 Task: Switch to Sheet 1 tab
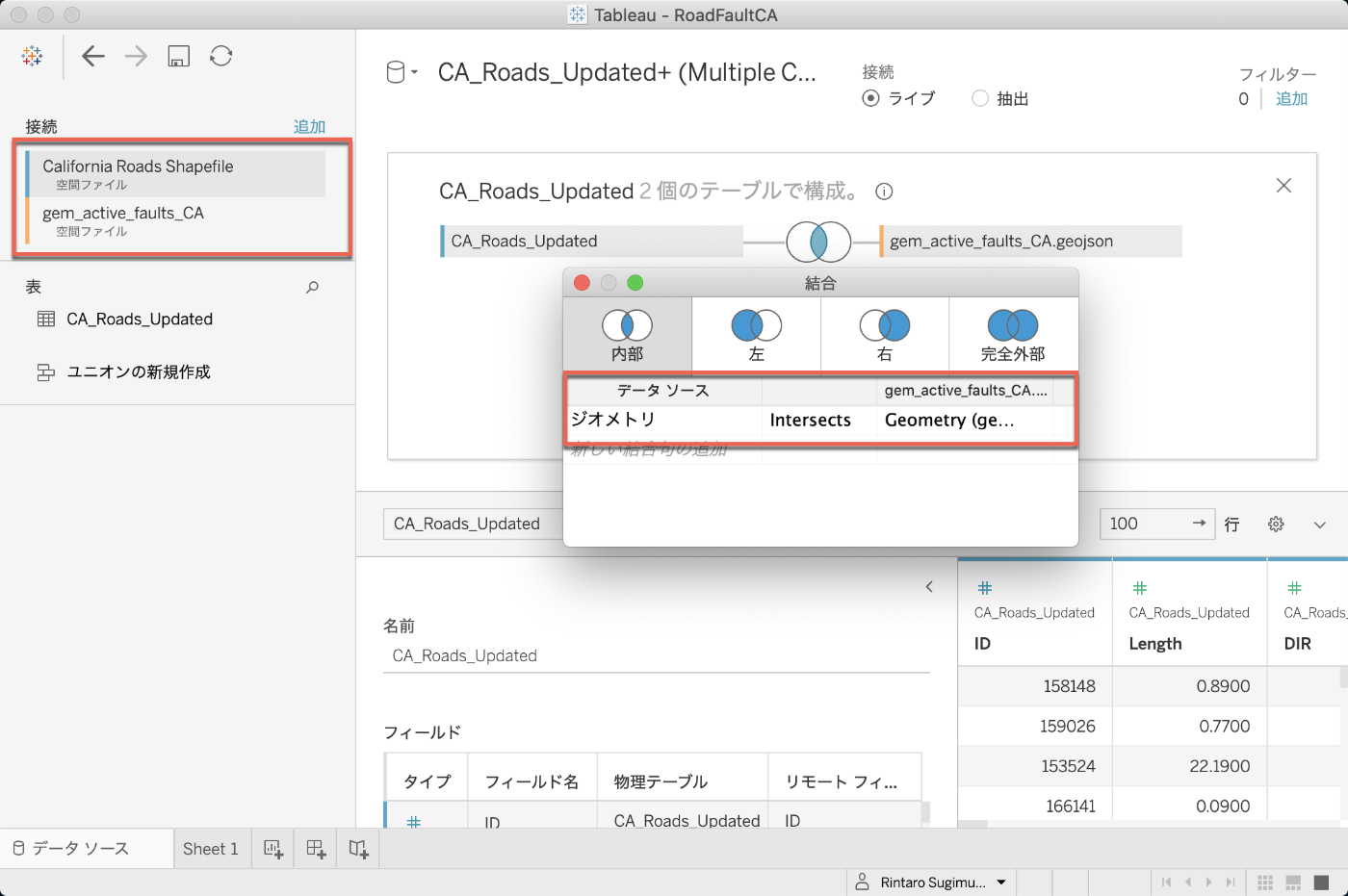[210, 849]
